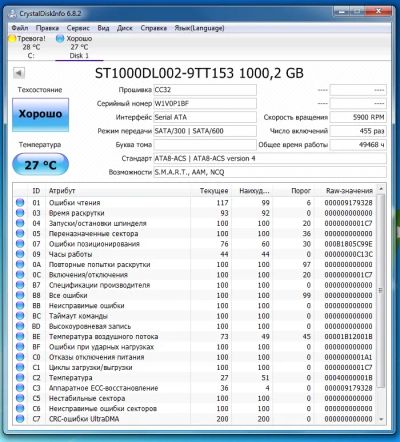Viewport: 400px width, 442px height.
Task: Click the scrollbar down arrow in attribute list
Action: [381, 419]
